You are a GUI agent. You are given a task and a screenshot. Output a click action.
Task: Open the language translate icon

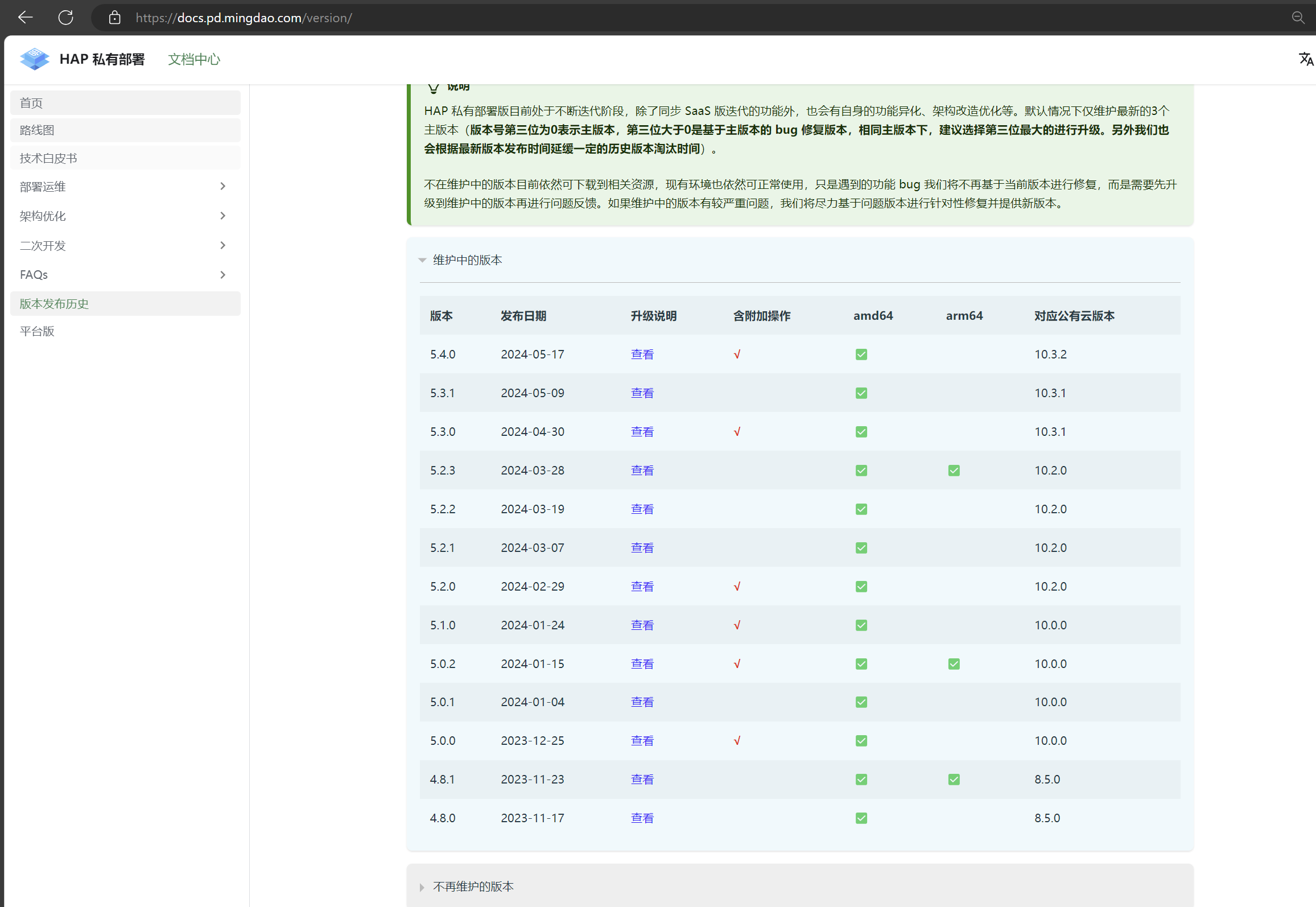(1306, 59)
